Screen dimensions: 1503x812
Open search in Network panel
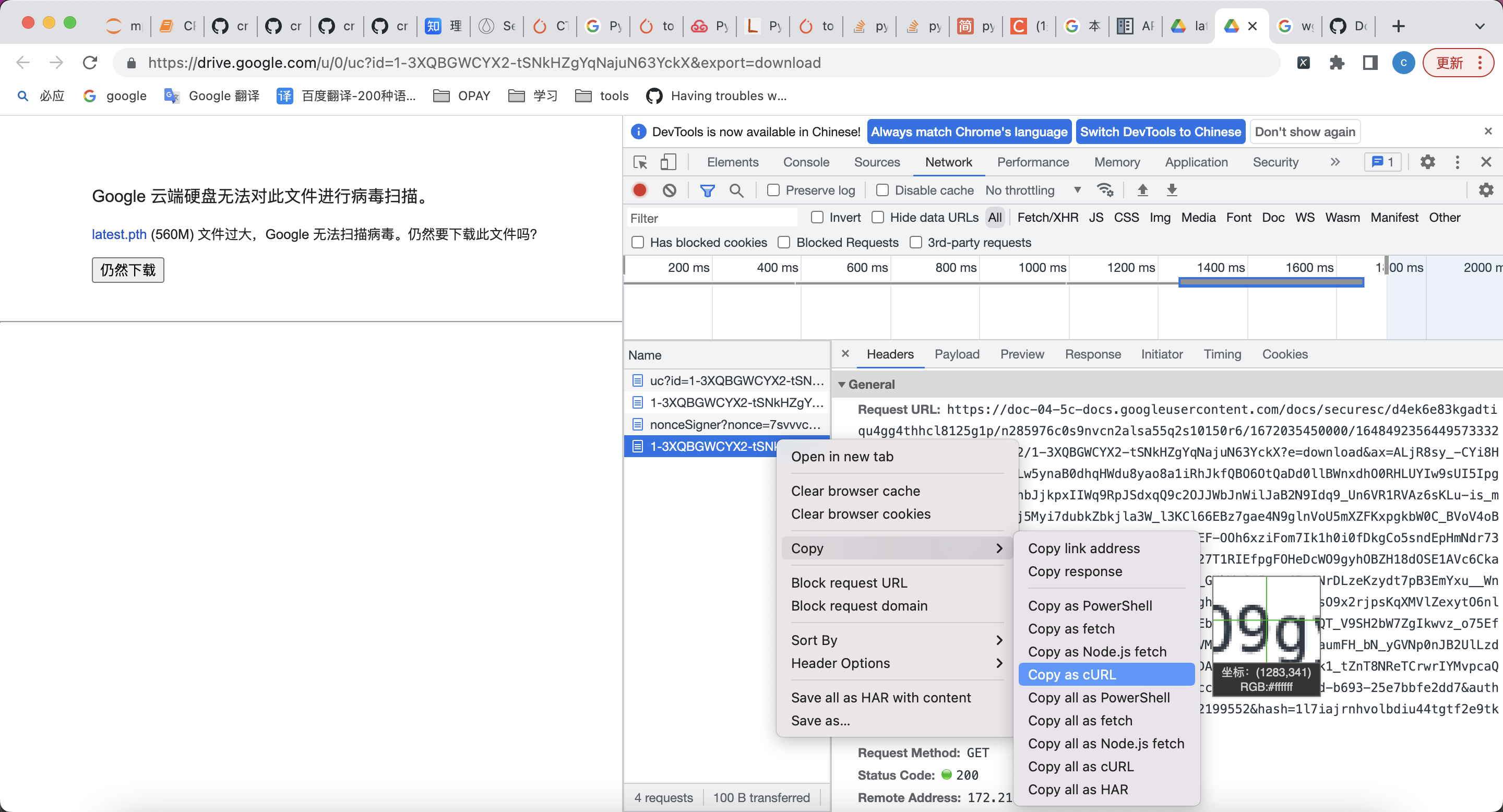(737, 190)
